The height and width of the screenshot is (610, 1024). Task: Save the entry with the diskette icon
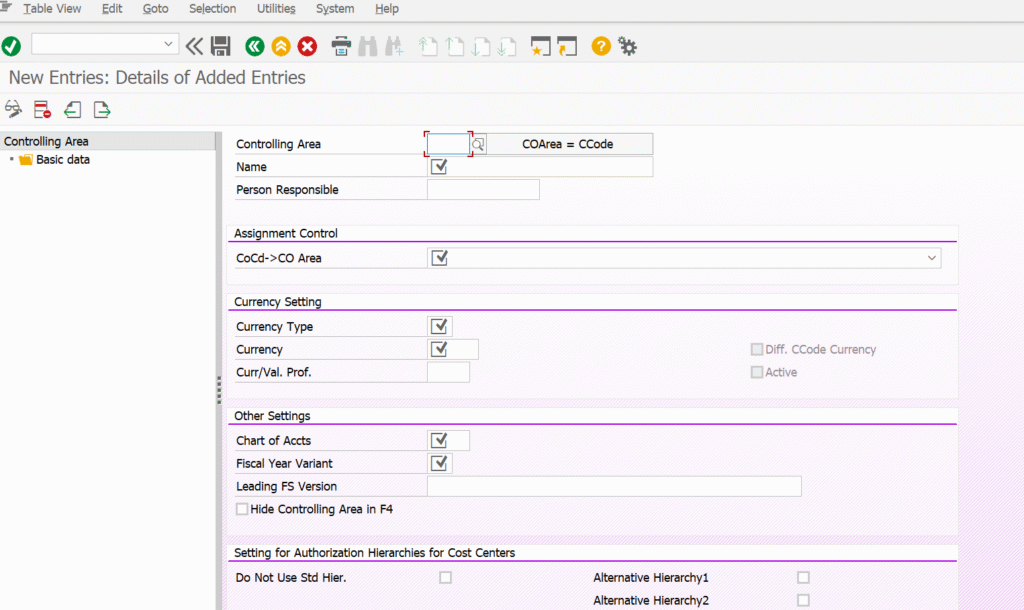[221, 46]
